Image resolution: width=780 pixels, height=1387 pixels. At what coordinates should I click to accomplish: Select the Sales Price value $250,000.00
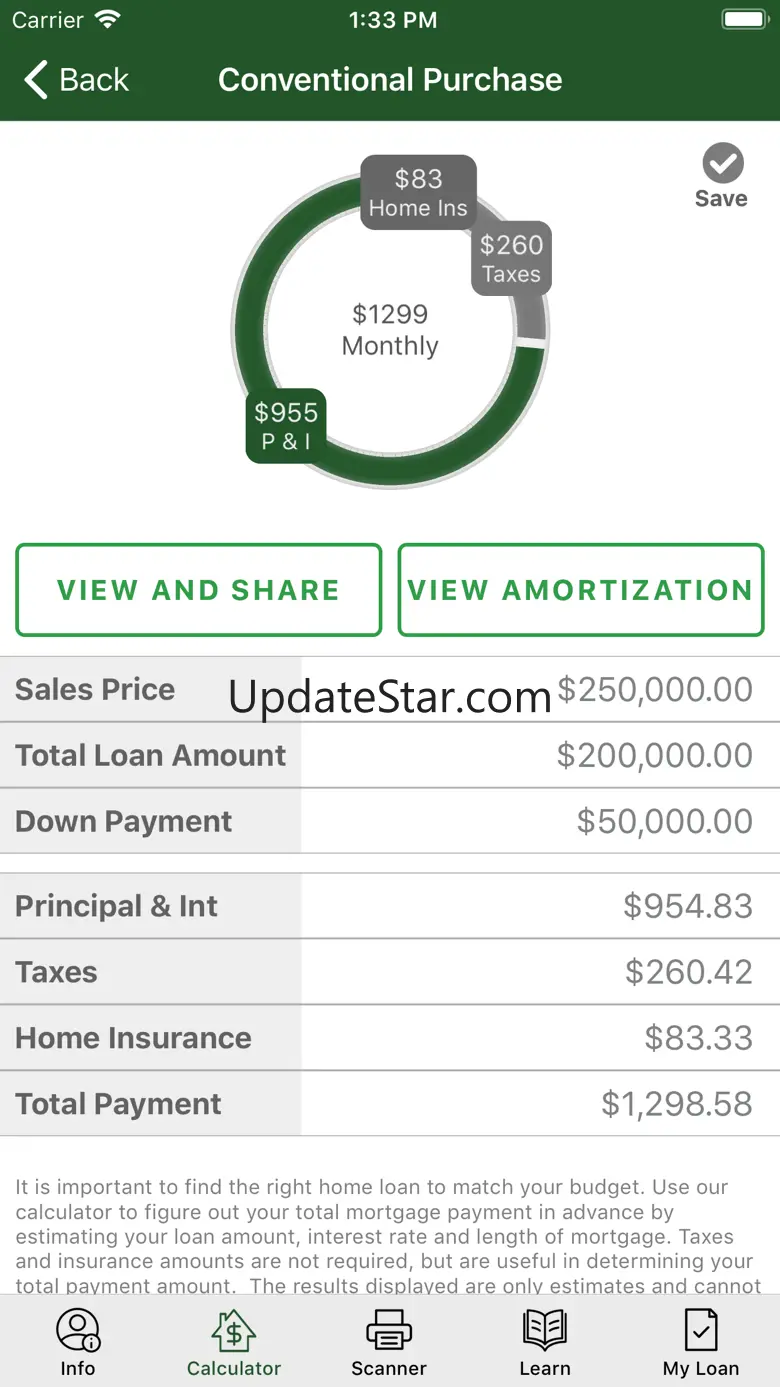pyautogui.click(x=655, y=690)
